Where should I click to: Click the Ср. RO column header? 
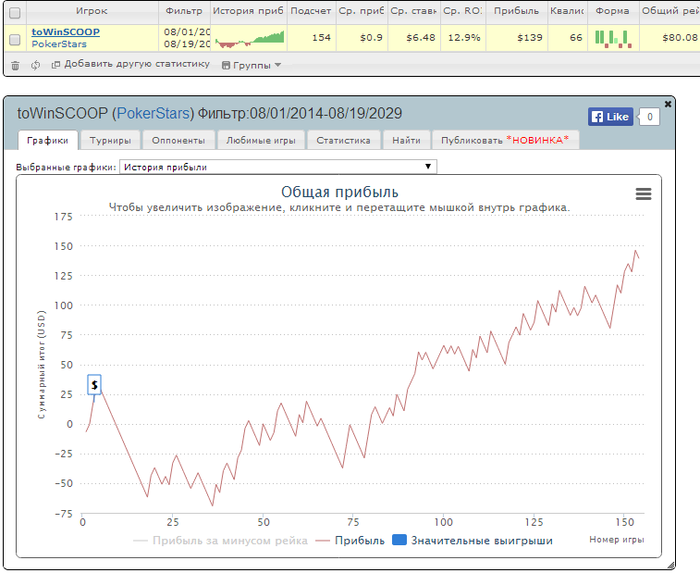[x=463, y=11]
